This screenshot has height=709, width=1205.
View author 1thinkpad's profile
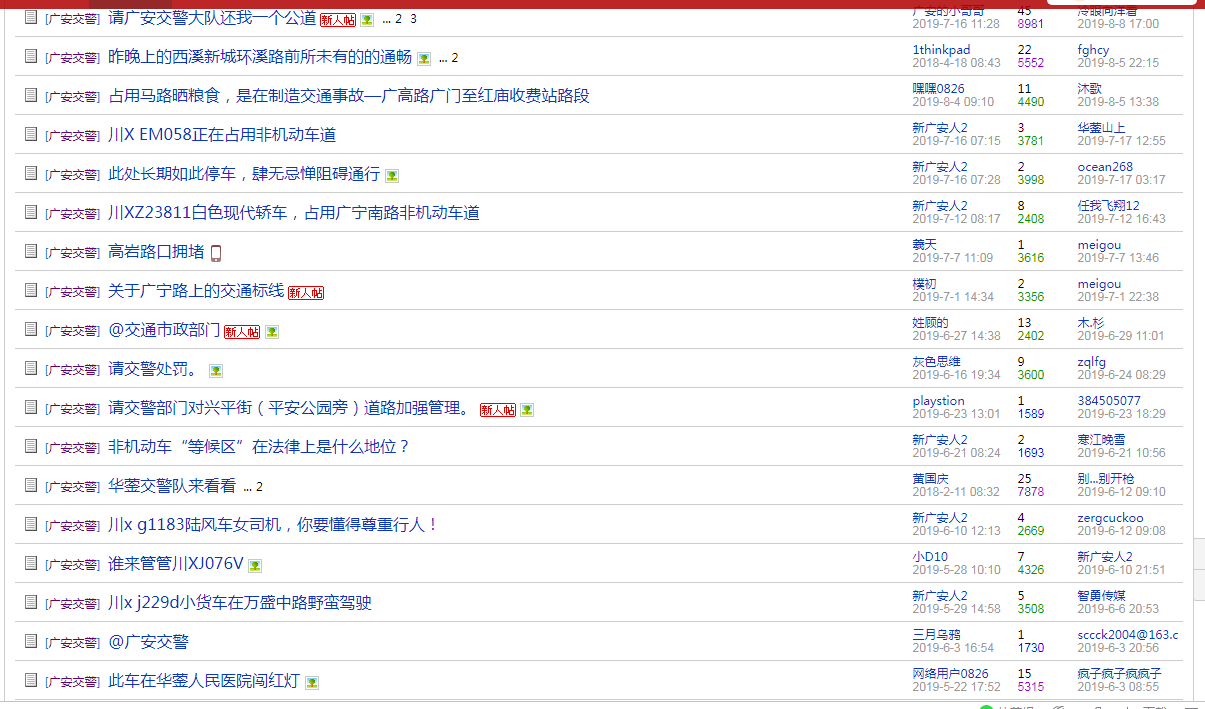(940, 50)
